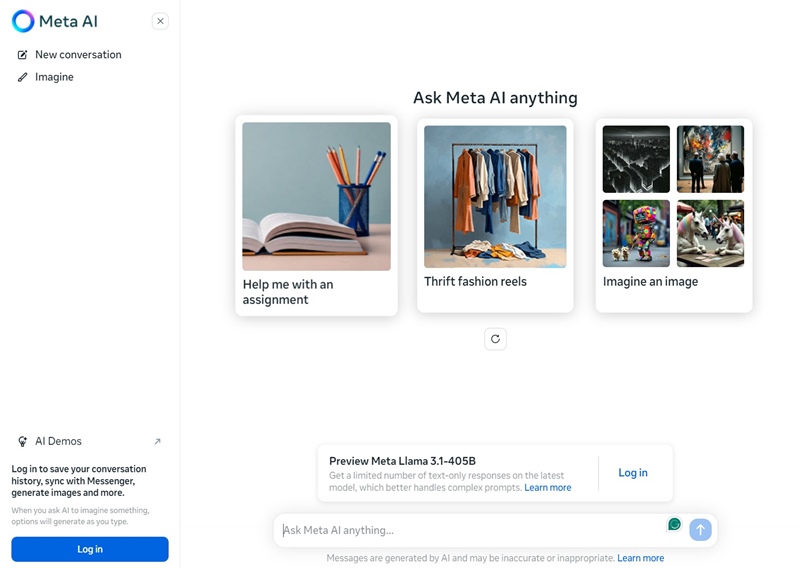Viewport: 800px width, 568px height.
Task: Select the Thrift fashion reels card
Action: coord(495,215)
